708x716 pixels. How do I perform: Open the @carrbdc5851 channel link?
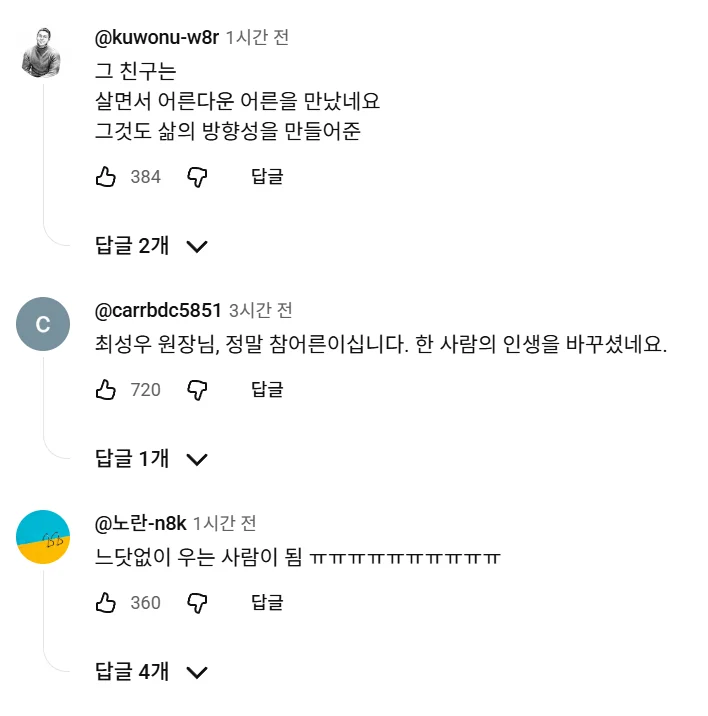[x=158, y=310]
